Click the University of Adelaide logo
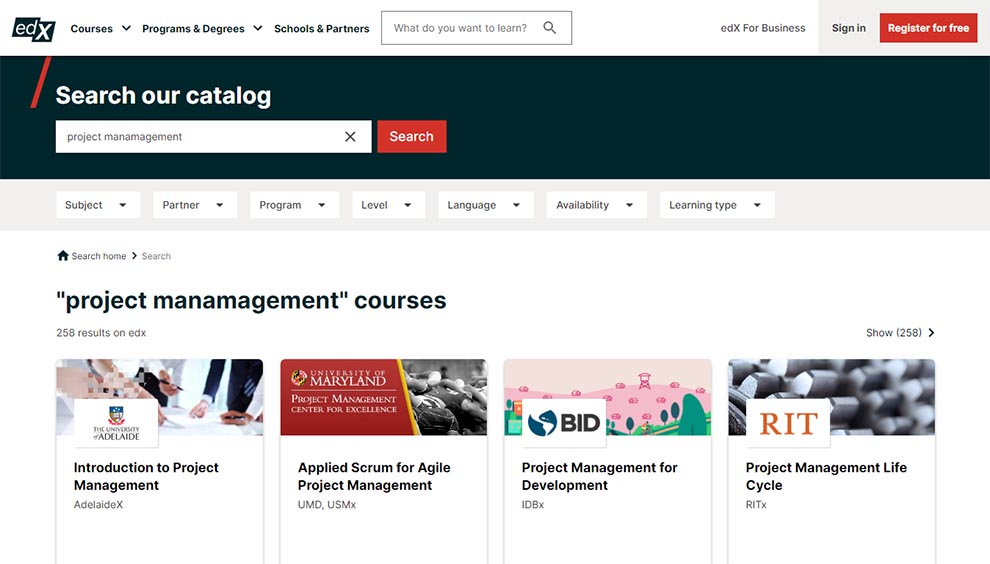Viewport: 990px width, 564px height. (116, 424)
